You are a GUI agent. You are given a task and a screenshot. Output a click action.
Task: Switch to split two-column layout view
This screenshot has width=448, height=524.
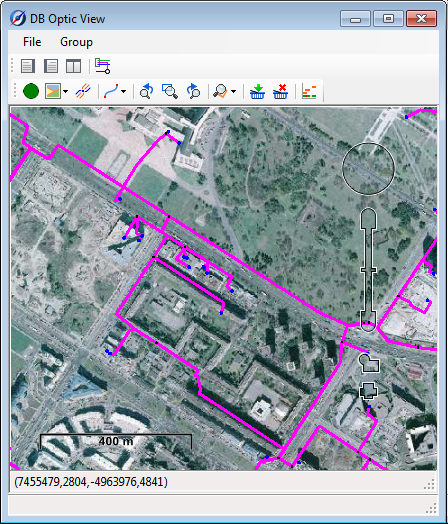(73, 66)
